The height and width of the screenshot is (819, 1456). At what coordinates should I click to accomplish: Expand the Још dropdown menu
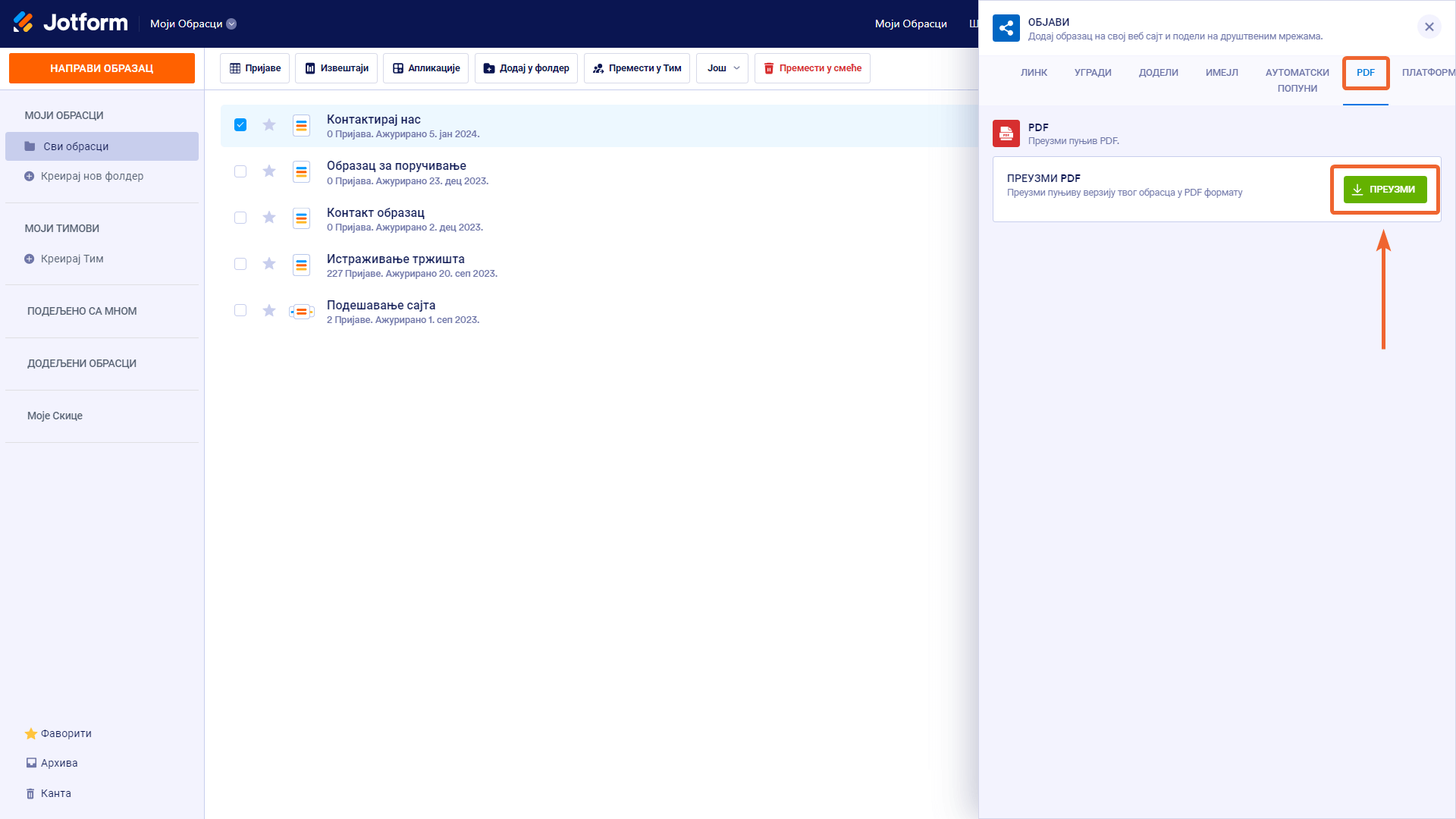(722, 68)
